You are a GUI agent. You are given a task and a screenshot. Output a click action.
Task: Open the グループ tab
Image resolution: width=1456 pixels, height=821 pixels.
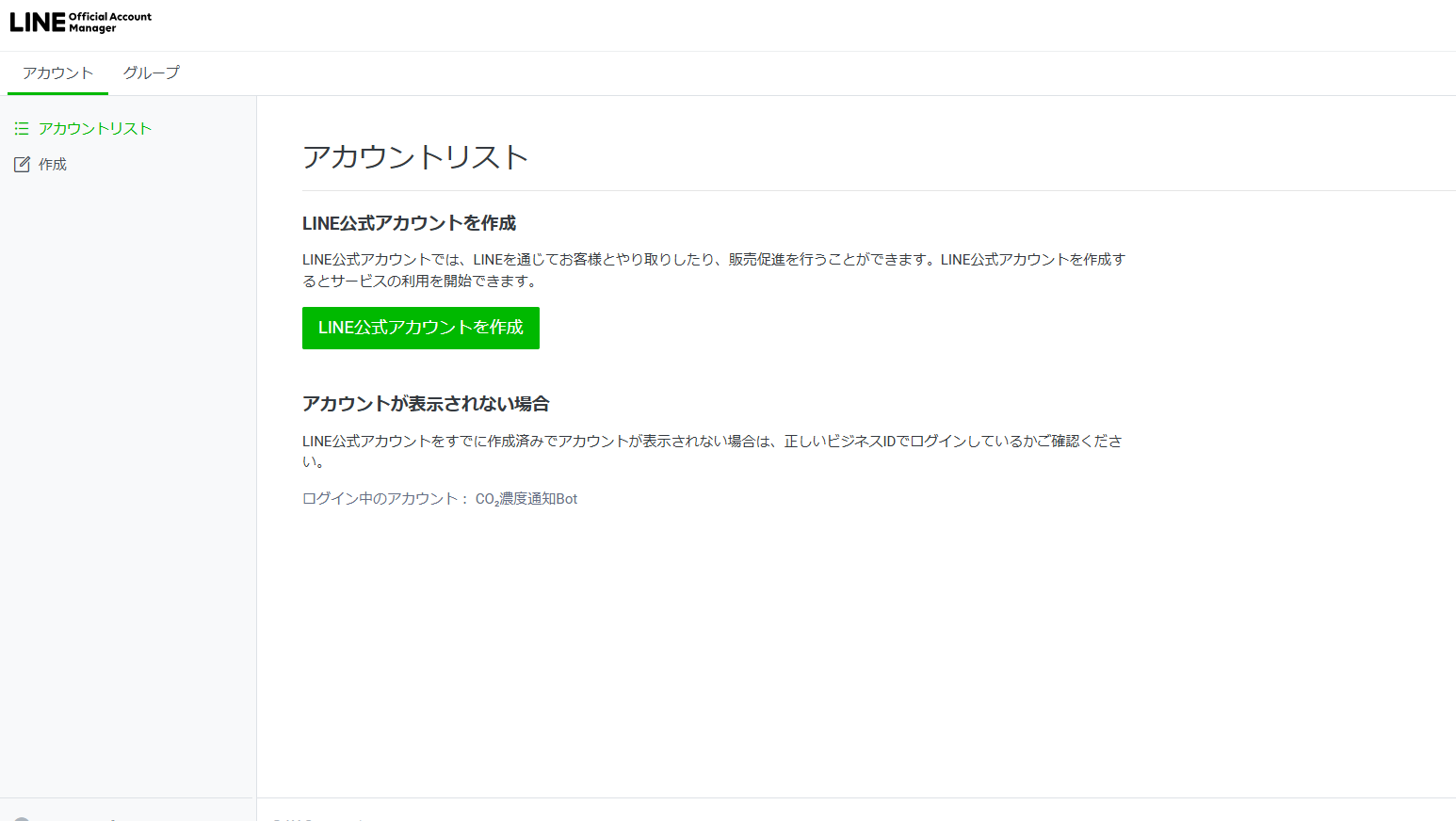coord(151,72)
